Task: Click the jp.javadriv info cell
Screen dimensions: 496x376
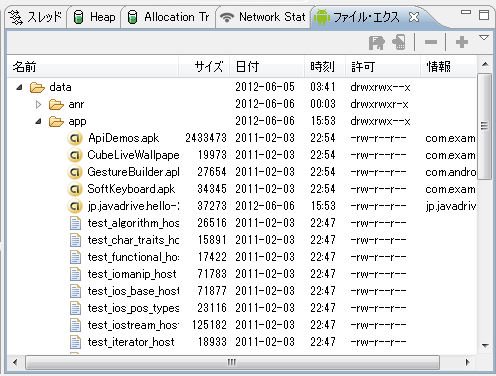Action: click(451, 206)
